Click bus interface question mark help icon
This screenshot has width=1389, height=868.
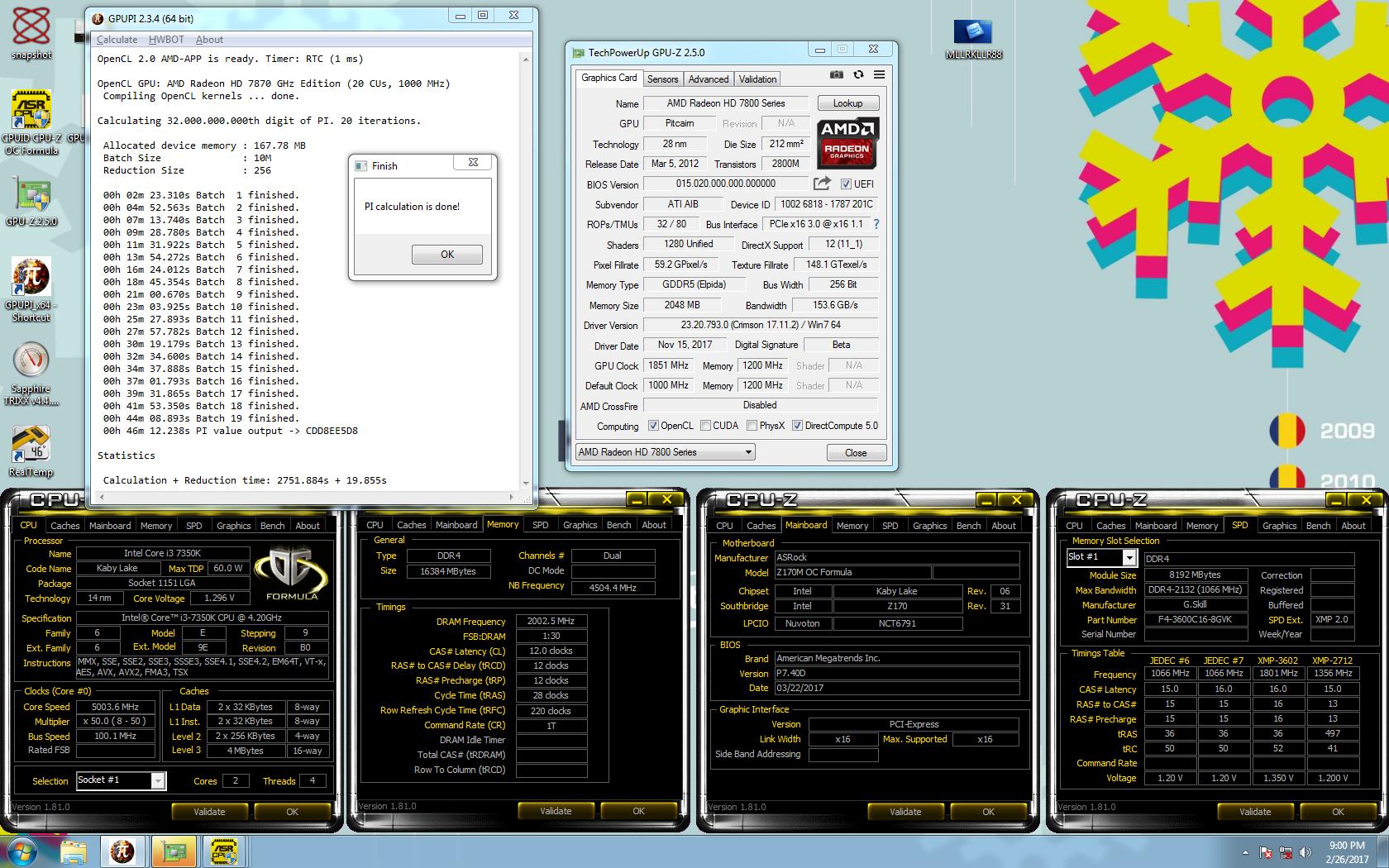pos(876,224)
